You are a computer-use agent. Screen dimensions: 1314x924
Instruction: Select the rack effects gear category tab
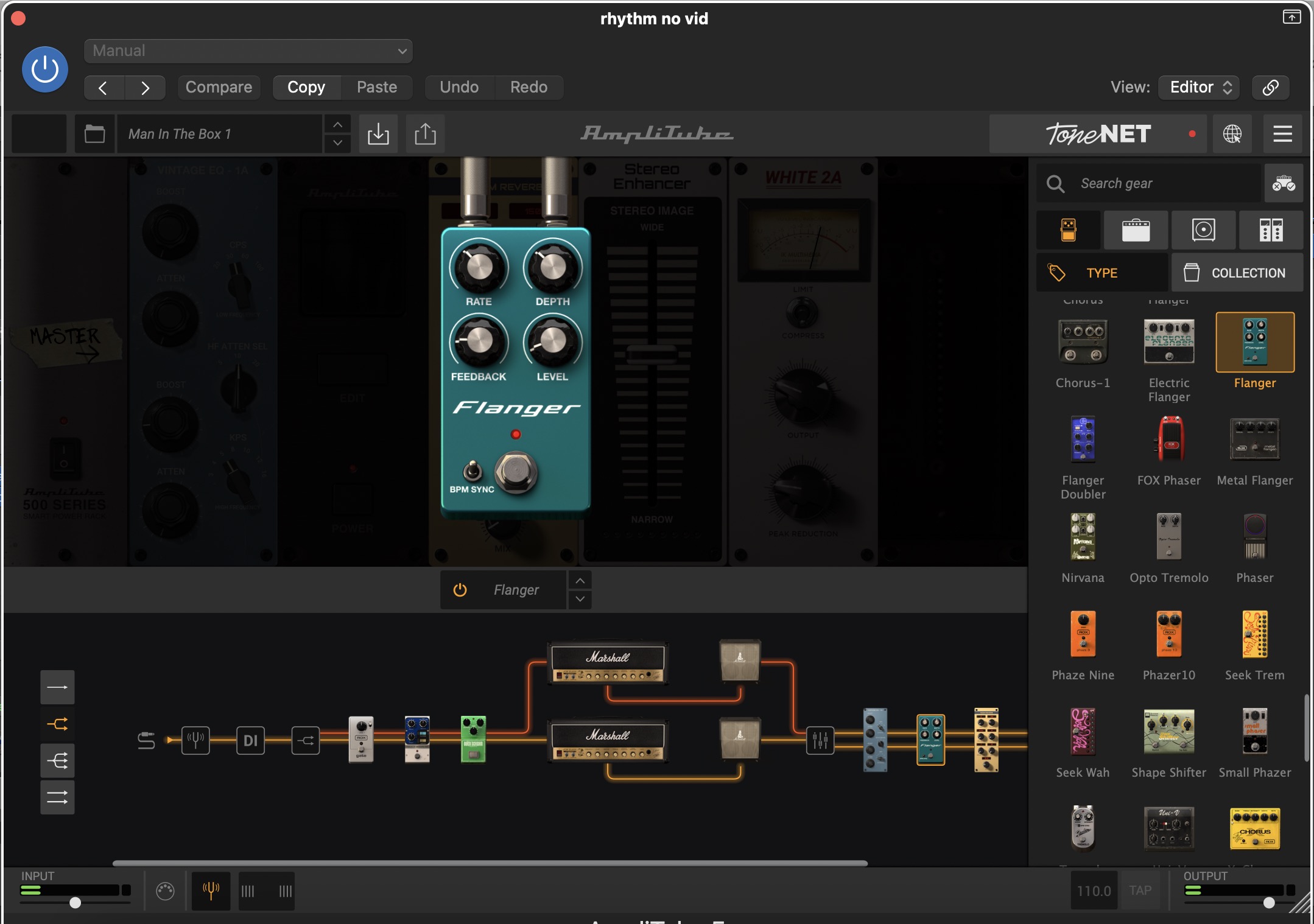pos(1271,230)
